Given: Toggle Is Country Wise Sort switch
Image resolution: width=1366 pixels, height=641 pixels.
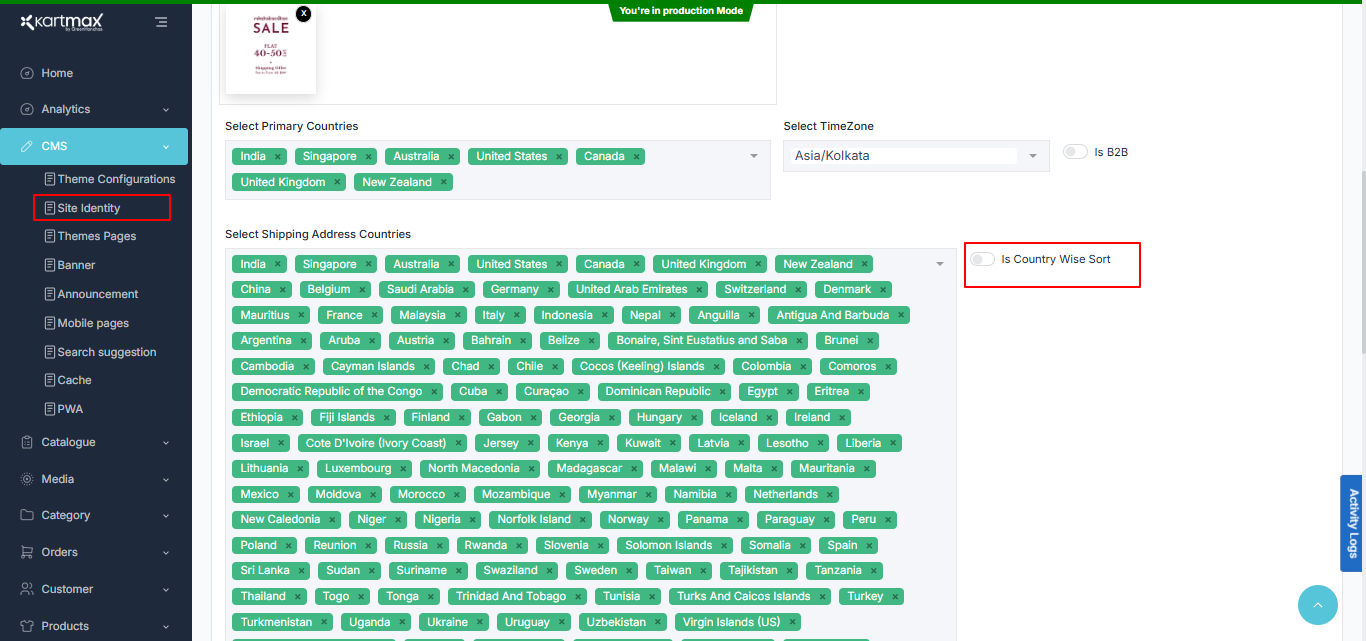Looking at the screenshot, I should click(x=982, y=259).
